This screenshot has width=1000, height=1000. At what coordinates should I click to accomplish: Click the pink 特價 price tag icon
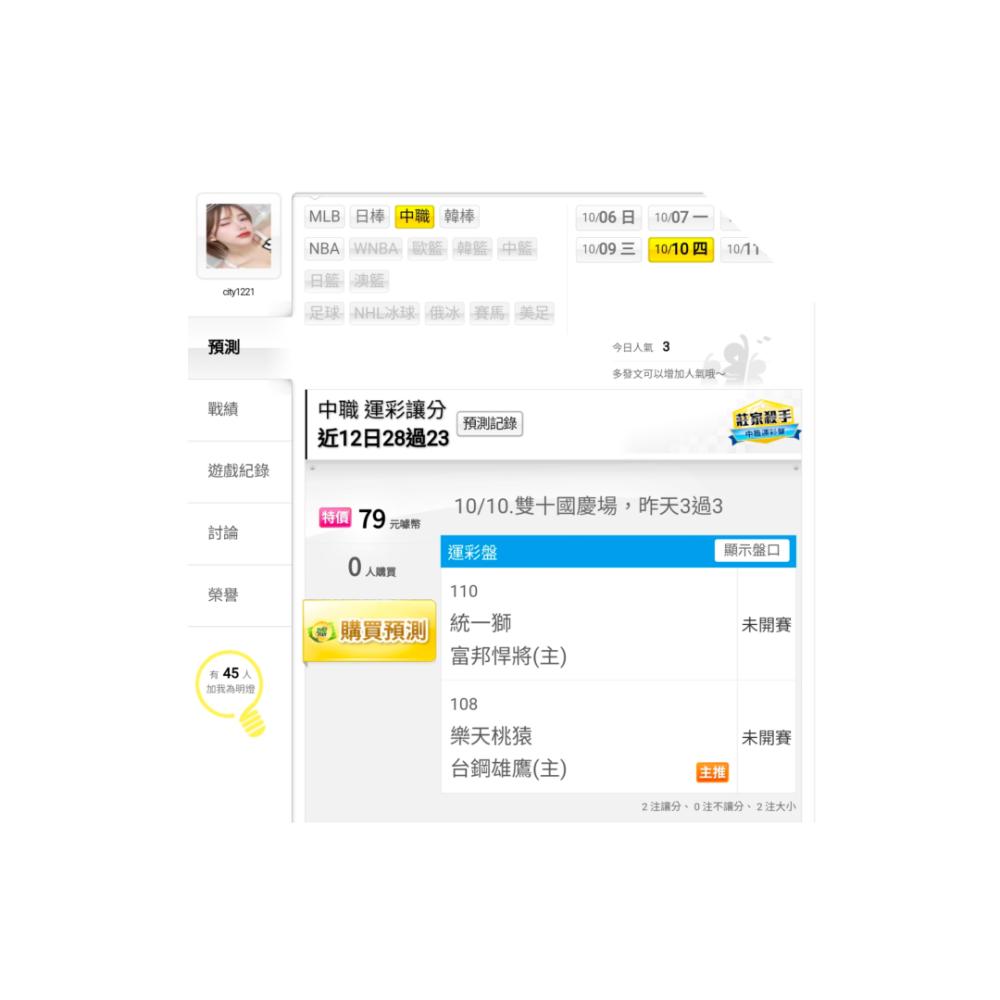point(335,517)
